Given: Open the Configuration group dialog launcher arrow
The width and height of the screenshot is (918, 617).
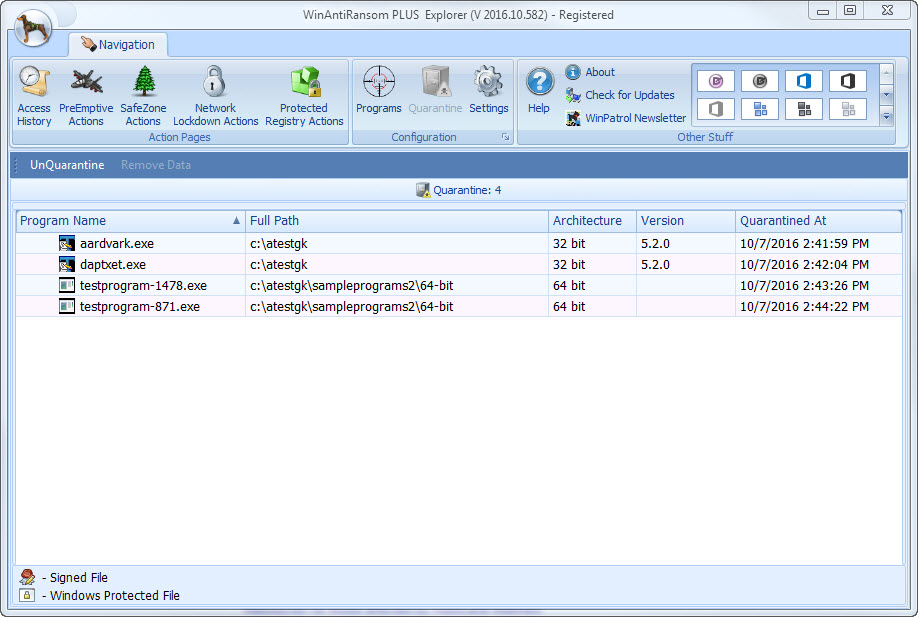Looking at the screenshot, I should [505, 137].
